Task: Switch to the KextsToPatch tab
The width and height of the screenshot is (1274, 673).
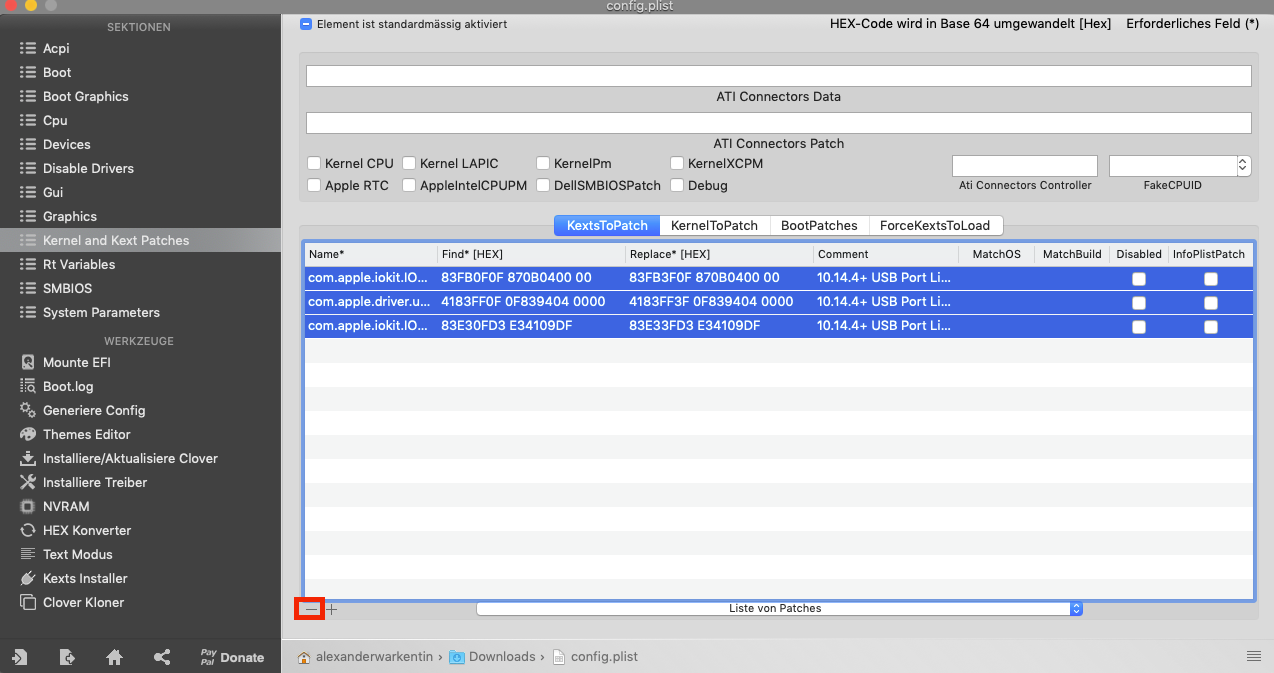Action: coord(607,225)
